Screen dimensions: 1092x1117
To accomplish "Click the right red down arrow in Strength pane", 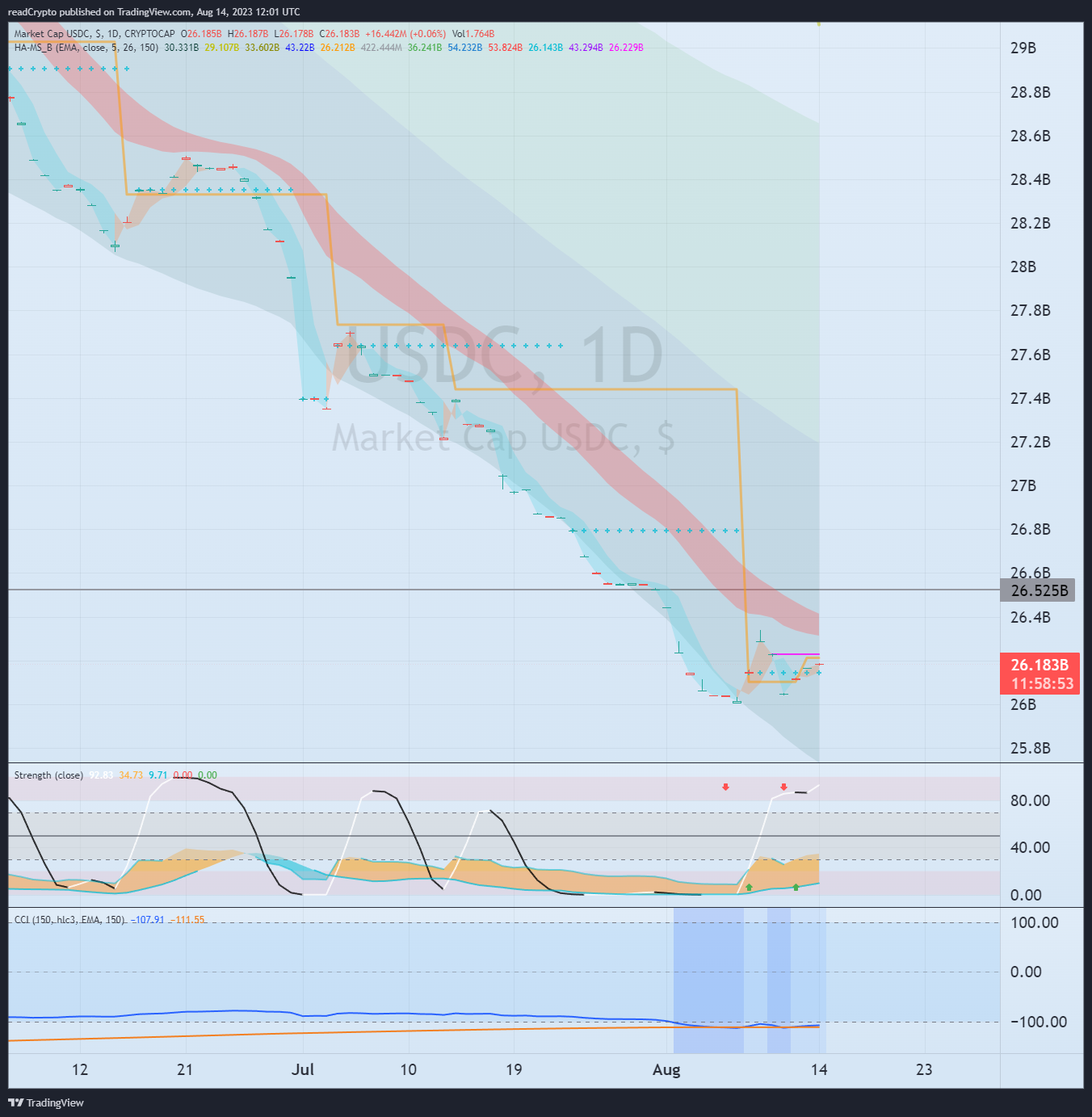I will click(783, 787).
